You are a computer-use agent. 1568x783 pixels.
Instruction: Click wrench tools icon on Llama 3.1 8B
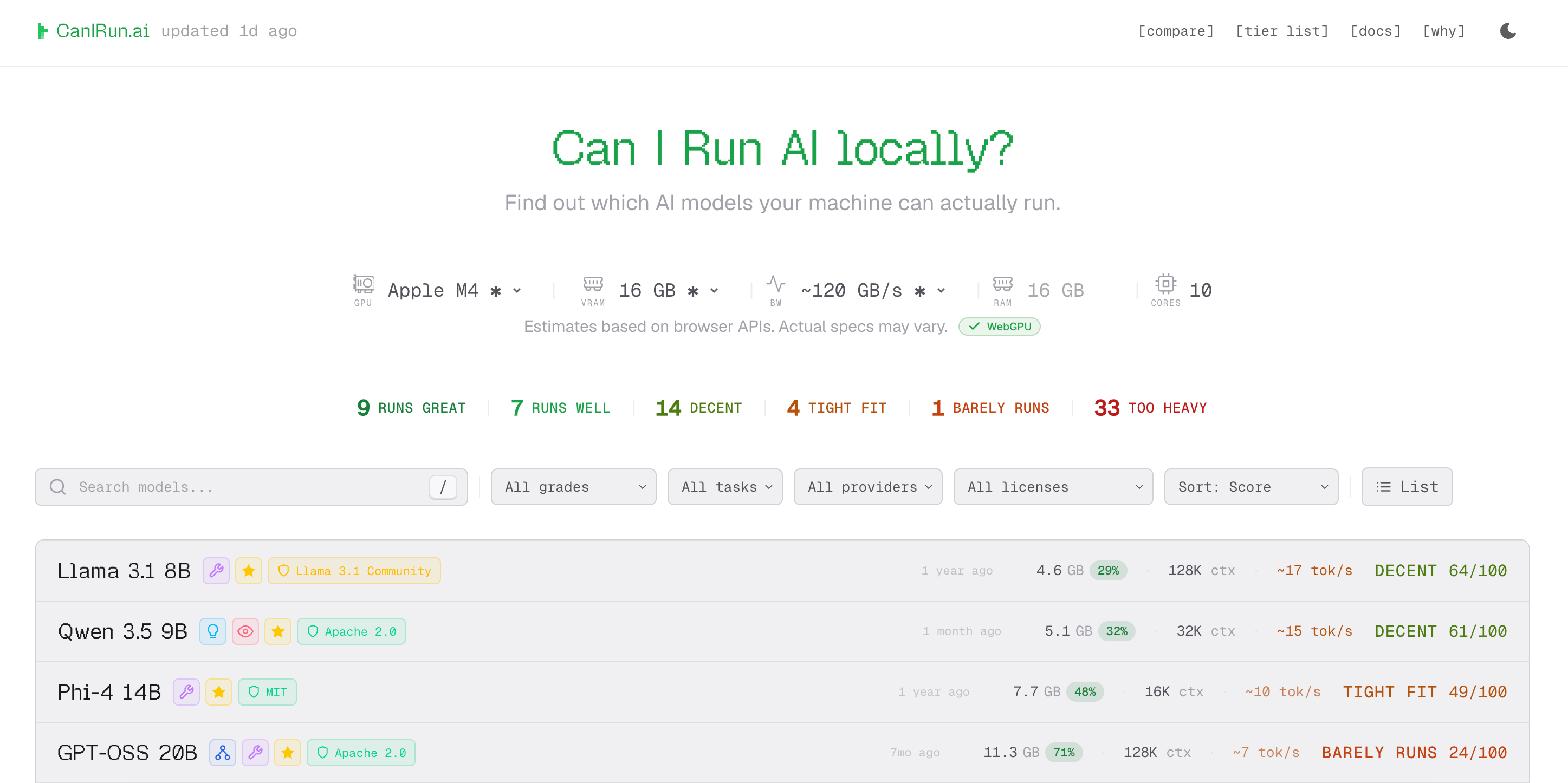click(x=216, y=571)
